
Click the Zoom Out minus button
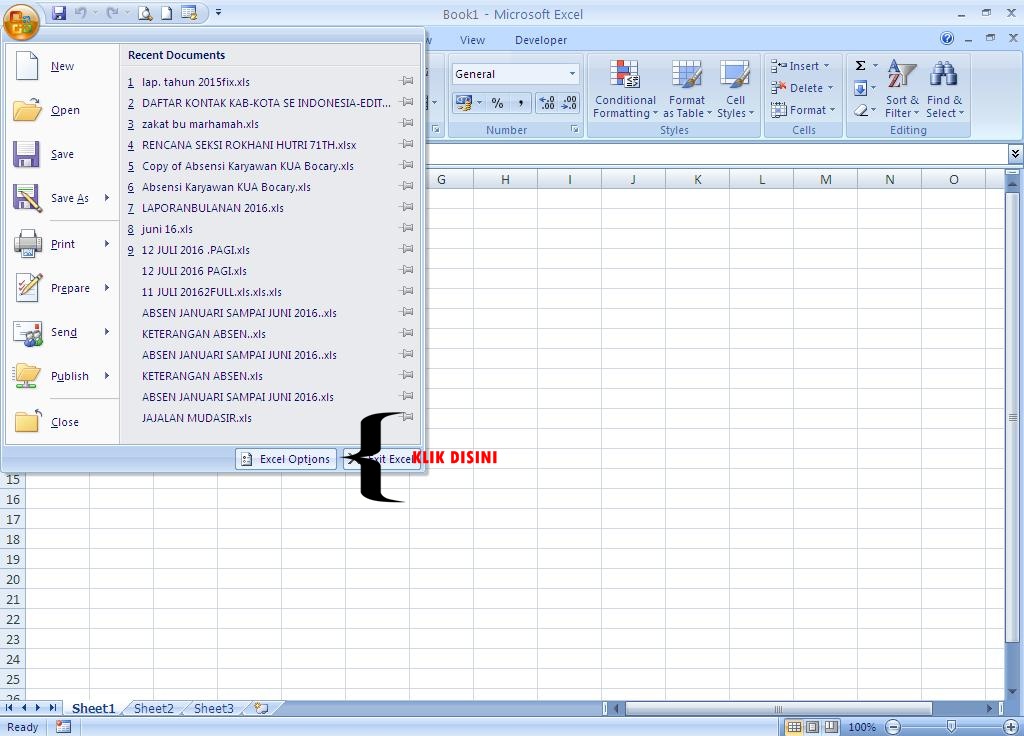(893, 726)
